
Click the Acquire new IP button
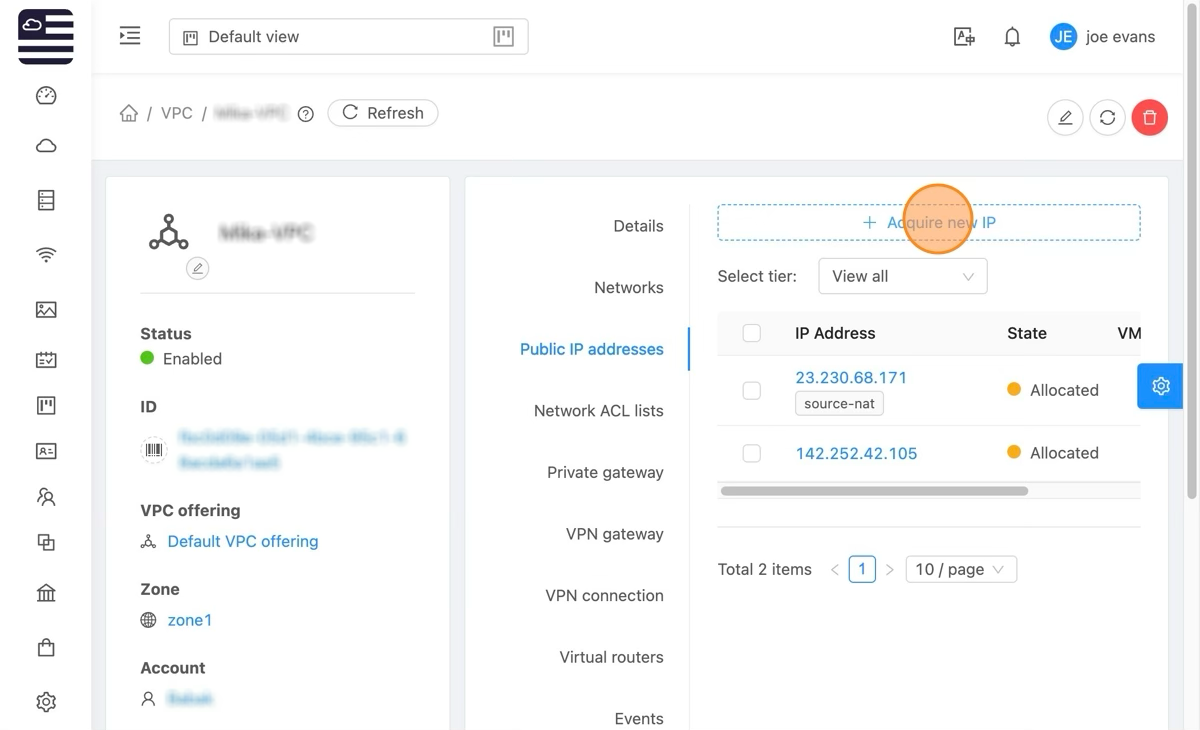(928, 223)
